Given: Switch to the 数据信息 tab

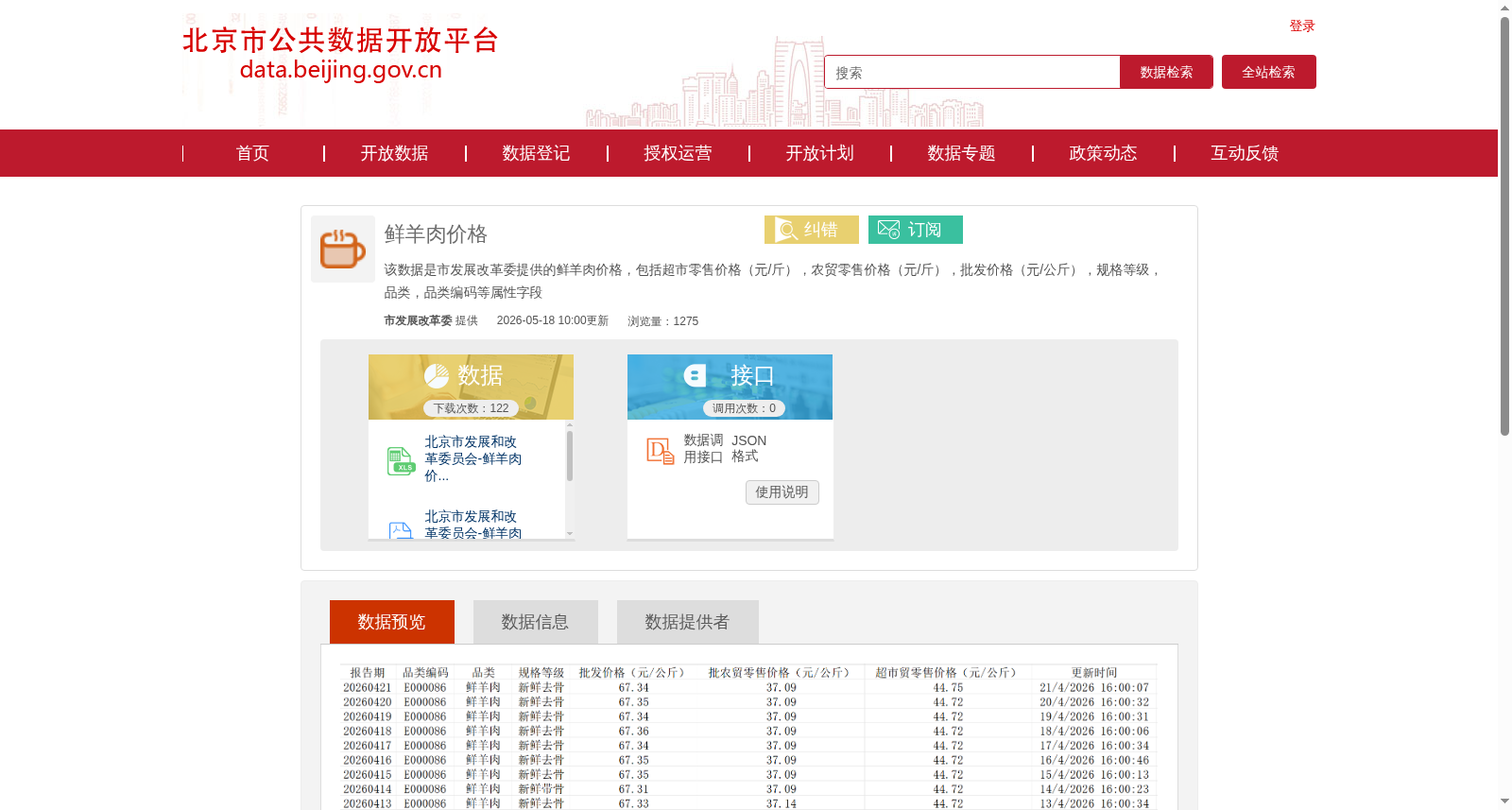Looking at the screenshot, I should [x=536, y=622].
